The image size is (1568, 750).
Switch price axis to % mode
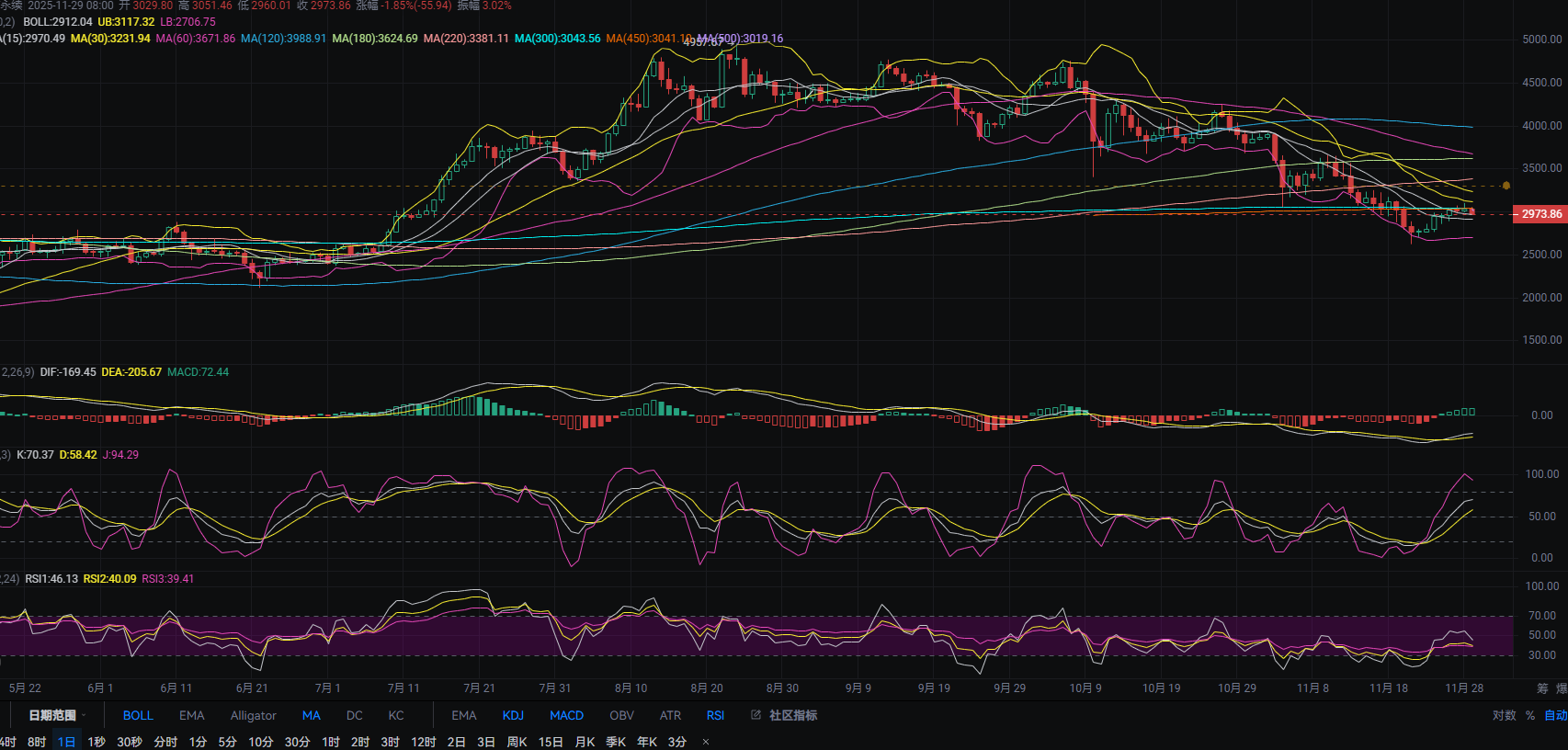point(1530,715)
